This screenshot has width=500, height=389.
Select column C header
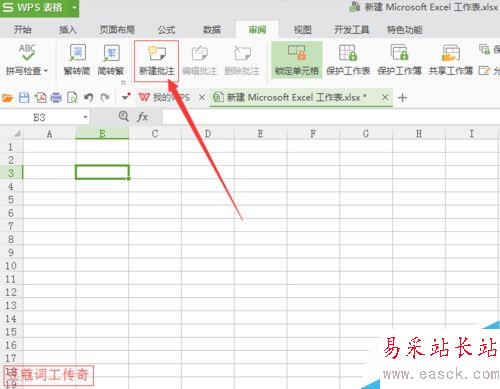pyautogui.click(x=155, y=134)
